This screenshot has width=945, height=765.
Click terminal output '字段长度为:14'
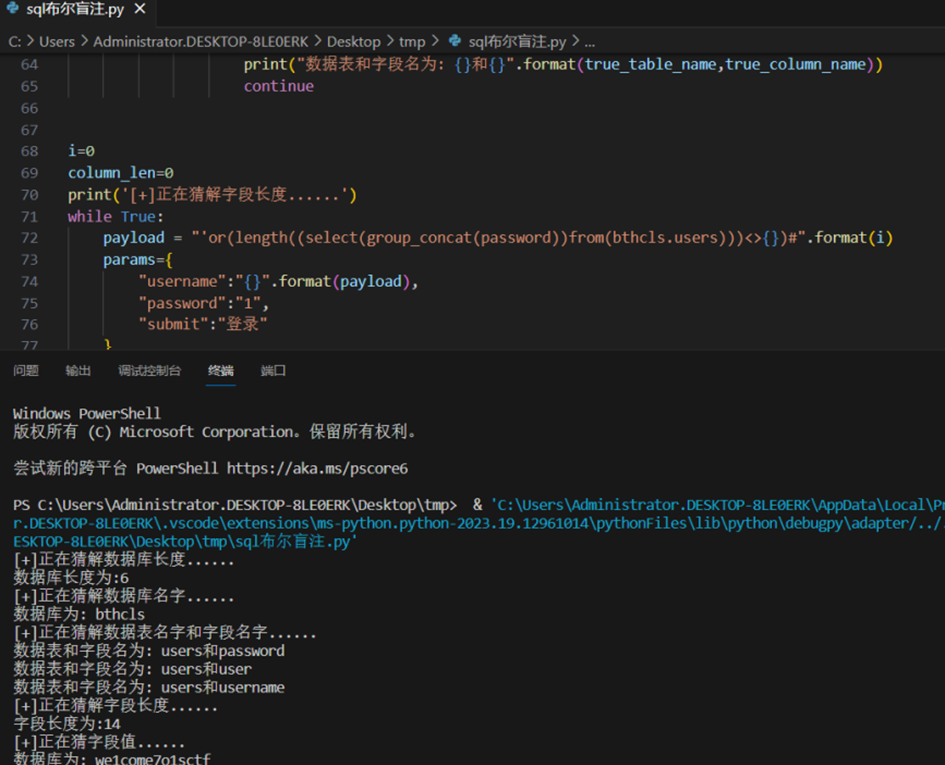click(67, 724)
